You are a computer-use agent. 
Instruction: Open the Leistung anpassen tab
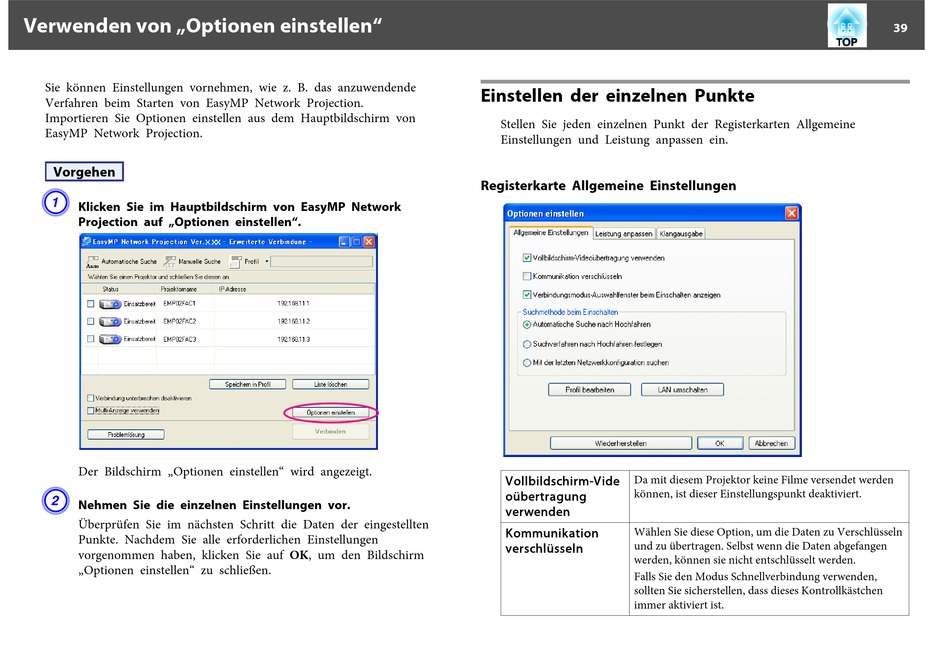pyautogui.click(x=623, y=234)
